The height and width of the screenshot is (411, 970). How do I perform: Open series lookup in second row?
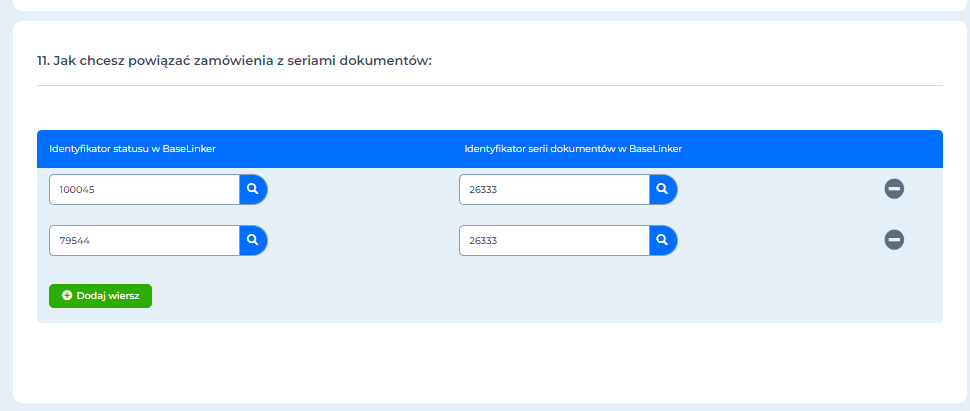pyautogui.click(x=663, y=240)
